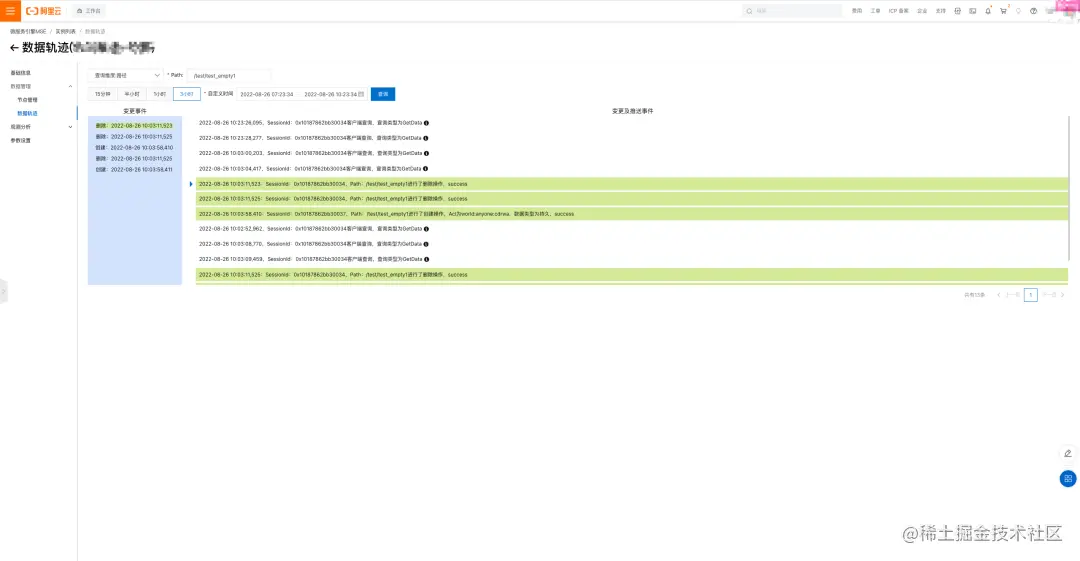Viewport: 1080px width, 561px height.
Task: Select change event 创建 10:03:58,410
Action: pos(134,147)
